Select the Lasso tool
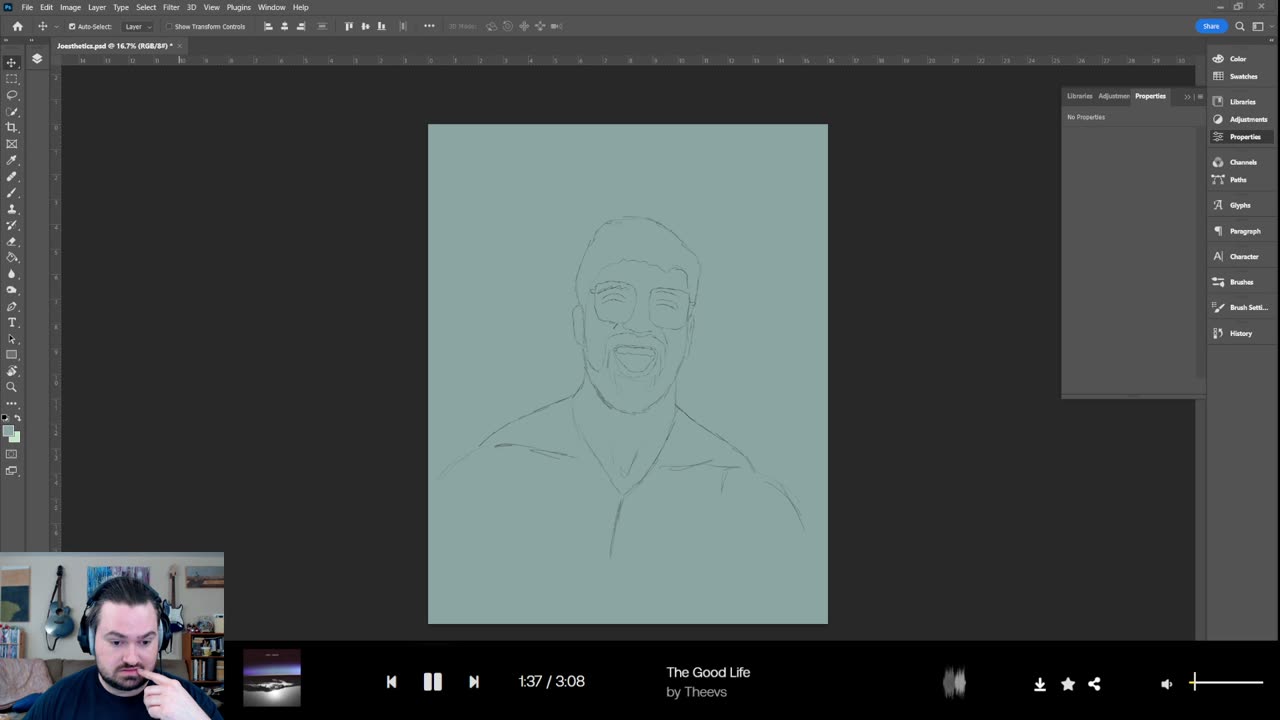The image size is (1280, 720). (12, 95)
